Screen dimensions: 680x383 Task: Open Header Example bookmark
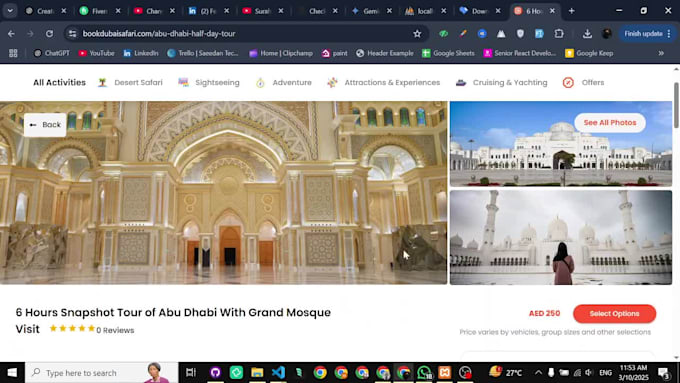point(385,53)
